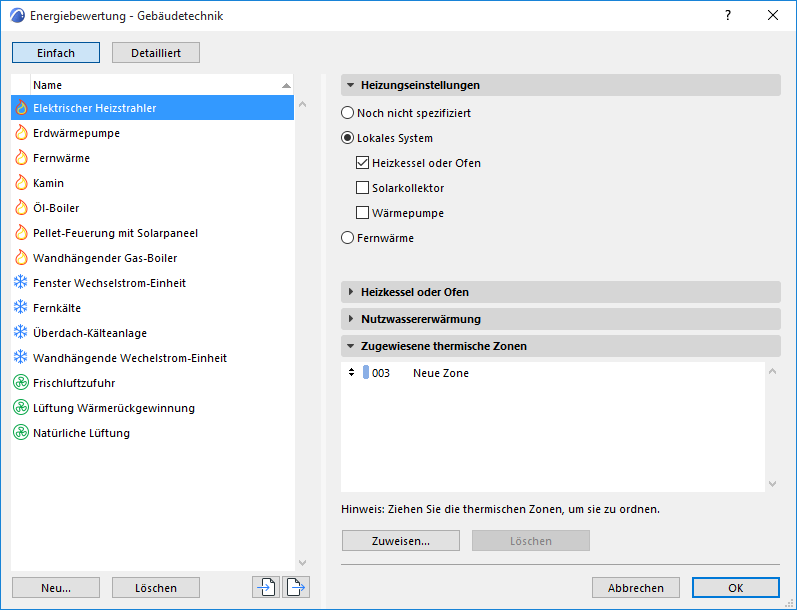Click the flame icon beside Erdwärmepumpe
The image size is (797, 610).
pos(21,133)
